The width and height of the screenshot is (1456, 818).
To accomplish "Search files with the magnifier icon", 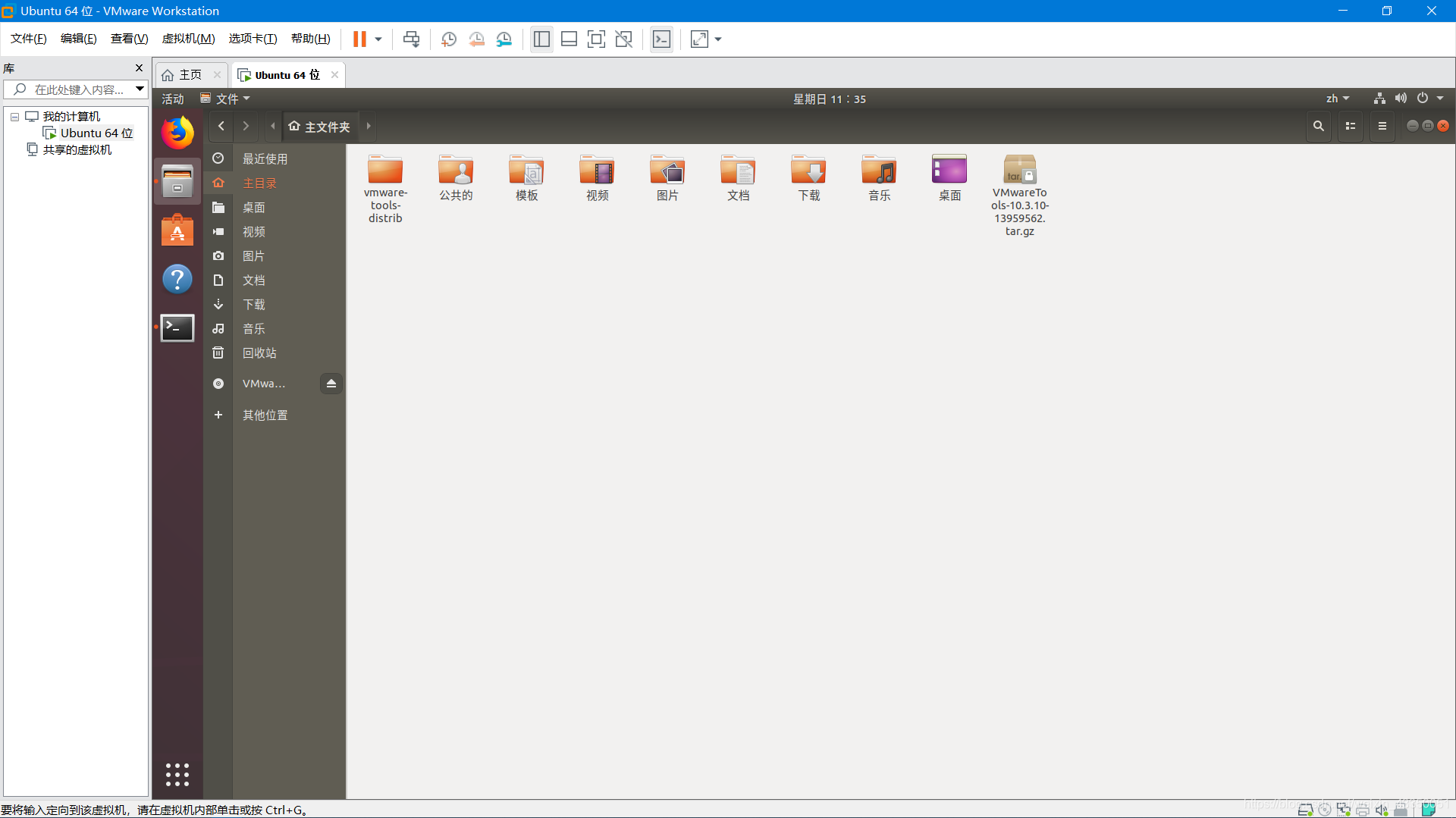I will click(x=1319, y=127).
